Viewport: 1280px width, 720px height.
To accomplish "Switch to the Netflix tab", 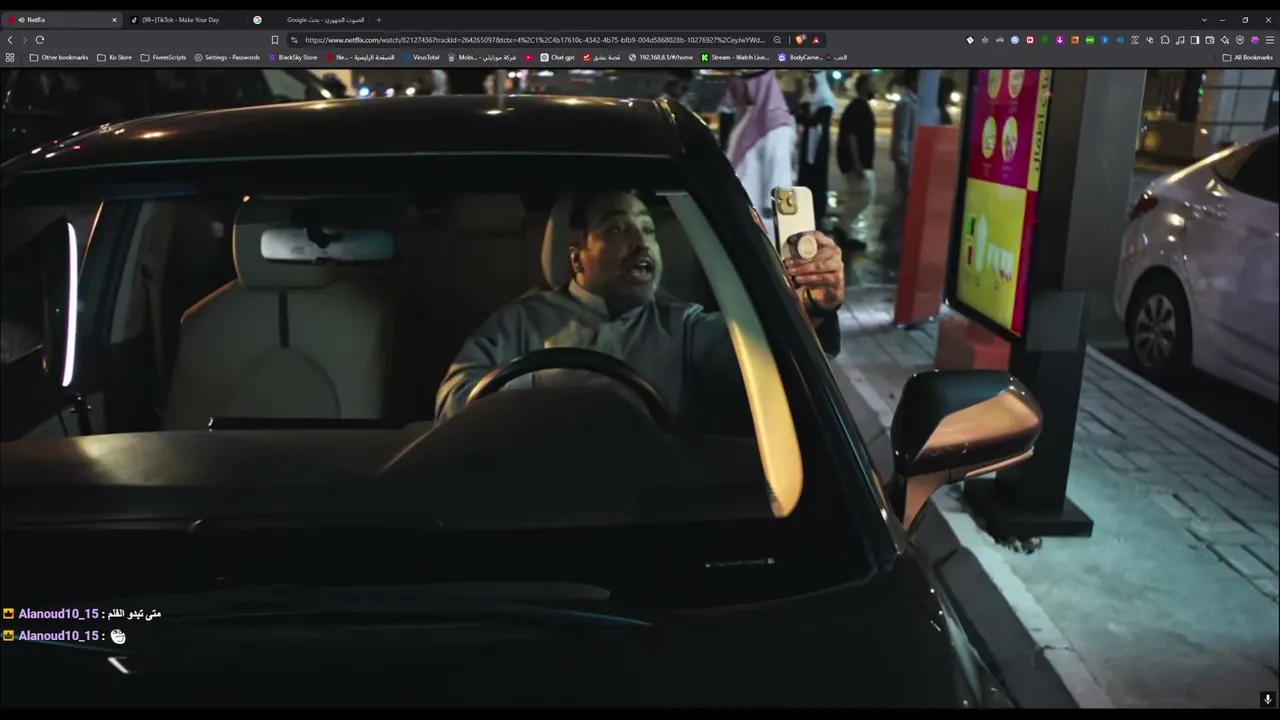I will point(60,20).
